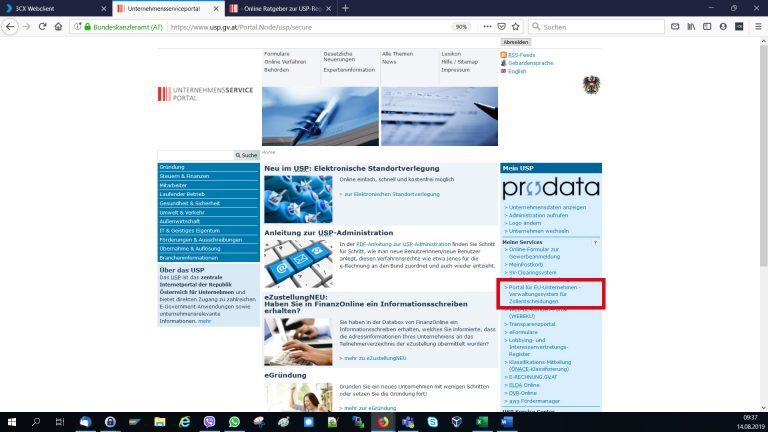Viewport: 768px width, 432px height.
Task: Click the Suche button in sidebar
Action: coord(246,155)
